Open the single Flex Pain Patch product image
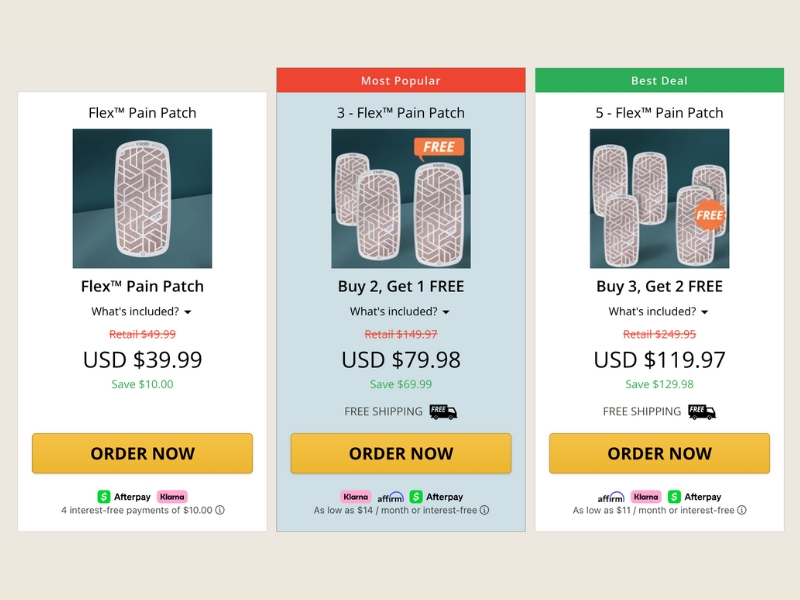Viewport: 800px width, 600px height. point(142,198)
